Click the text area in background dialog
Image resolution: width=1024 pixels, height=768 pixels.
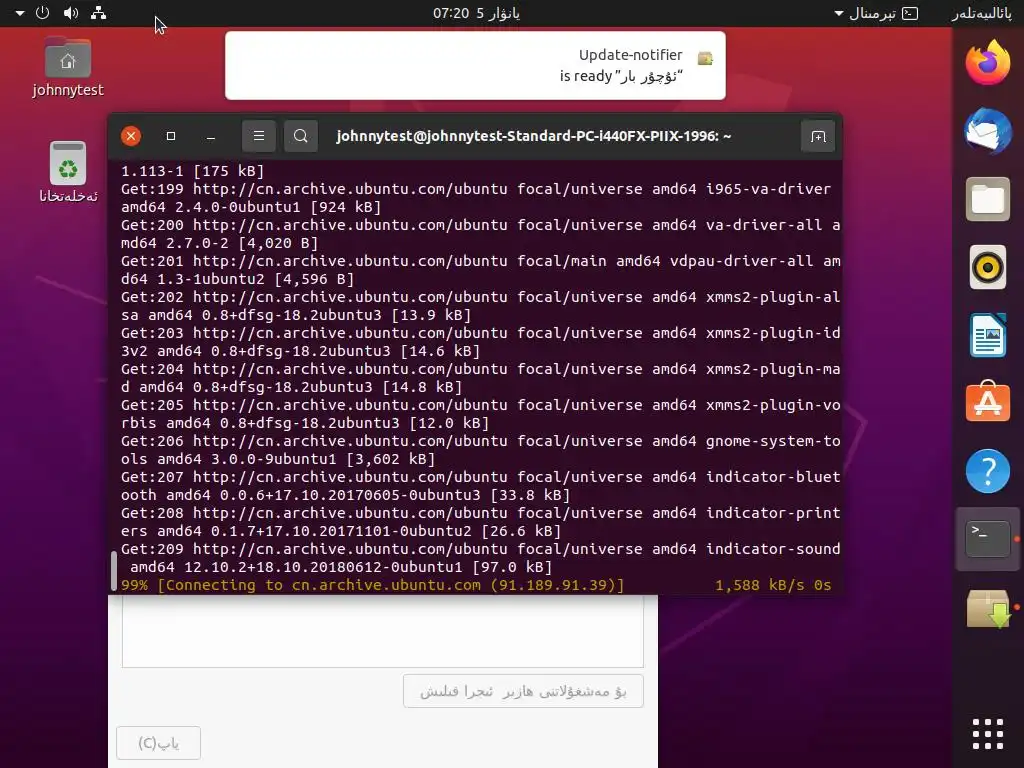pos(383,631)
